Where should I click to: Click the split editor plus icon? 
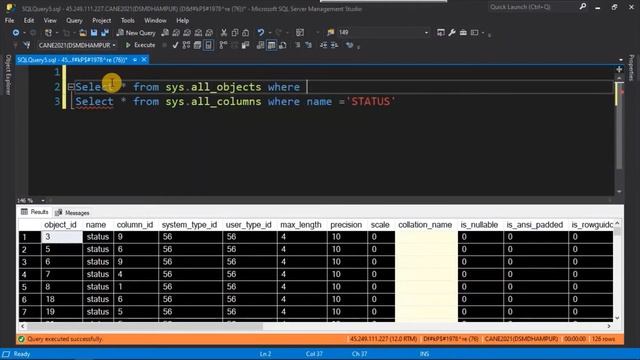click(x=619, y=69)
